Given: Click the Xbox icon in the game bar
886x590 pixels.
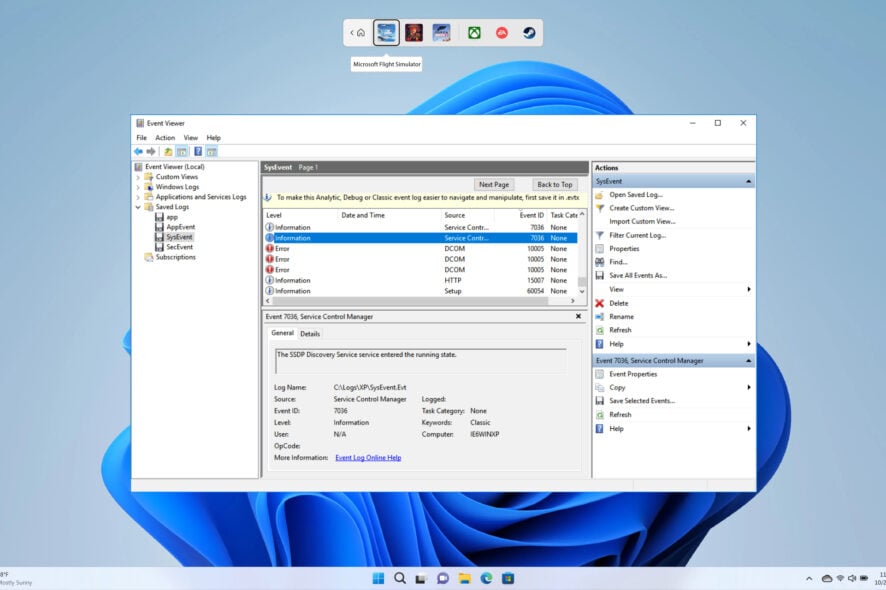Looking at the screenshot, I should 474,33.
